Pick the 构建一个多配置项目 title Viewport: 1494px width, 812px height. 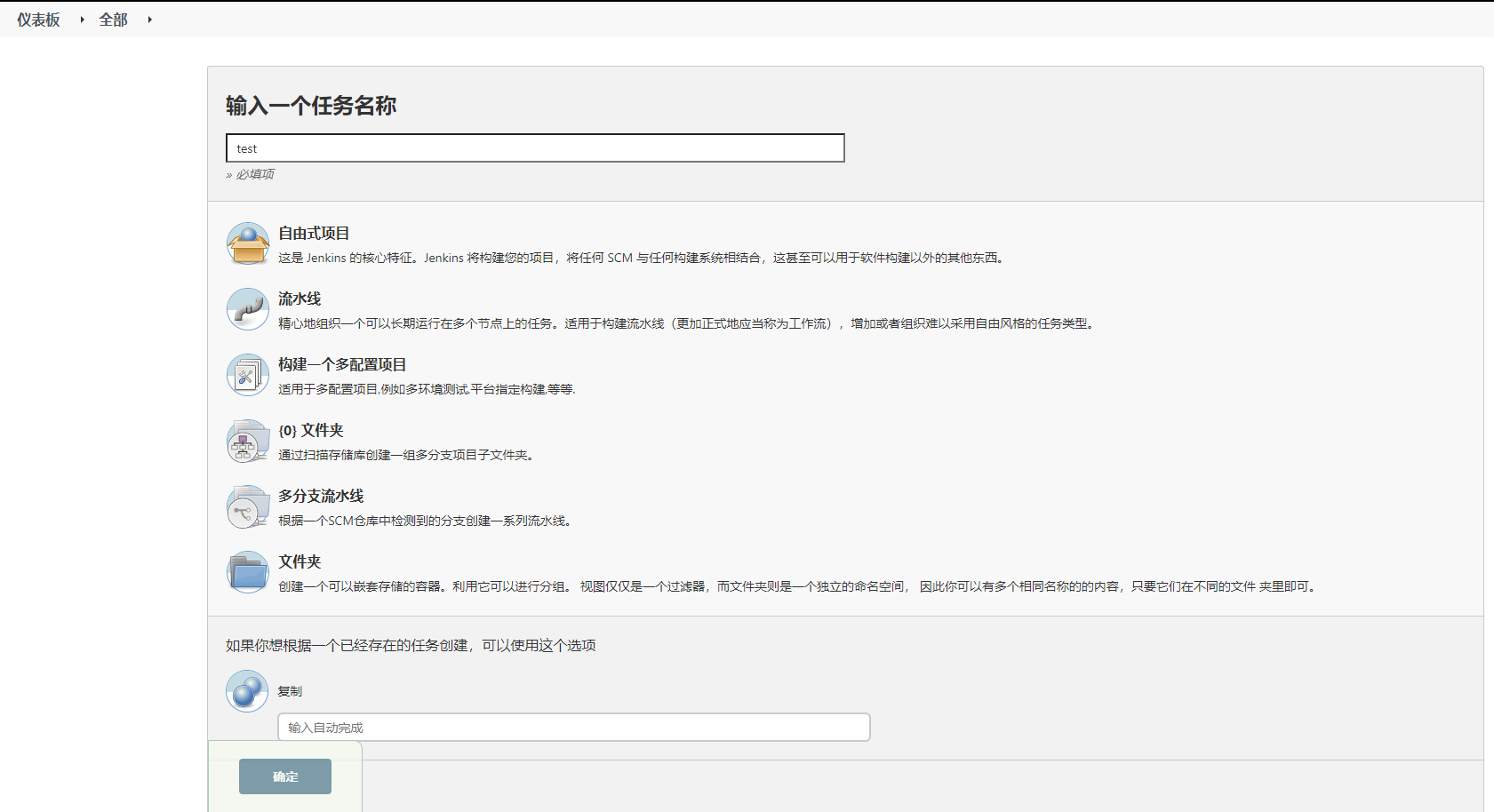[342, 364]
